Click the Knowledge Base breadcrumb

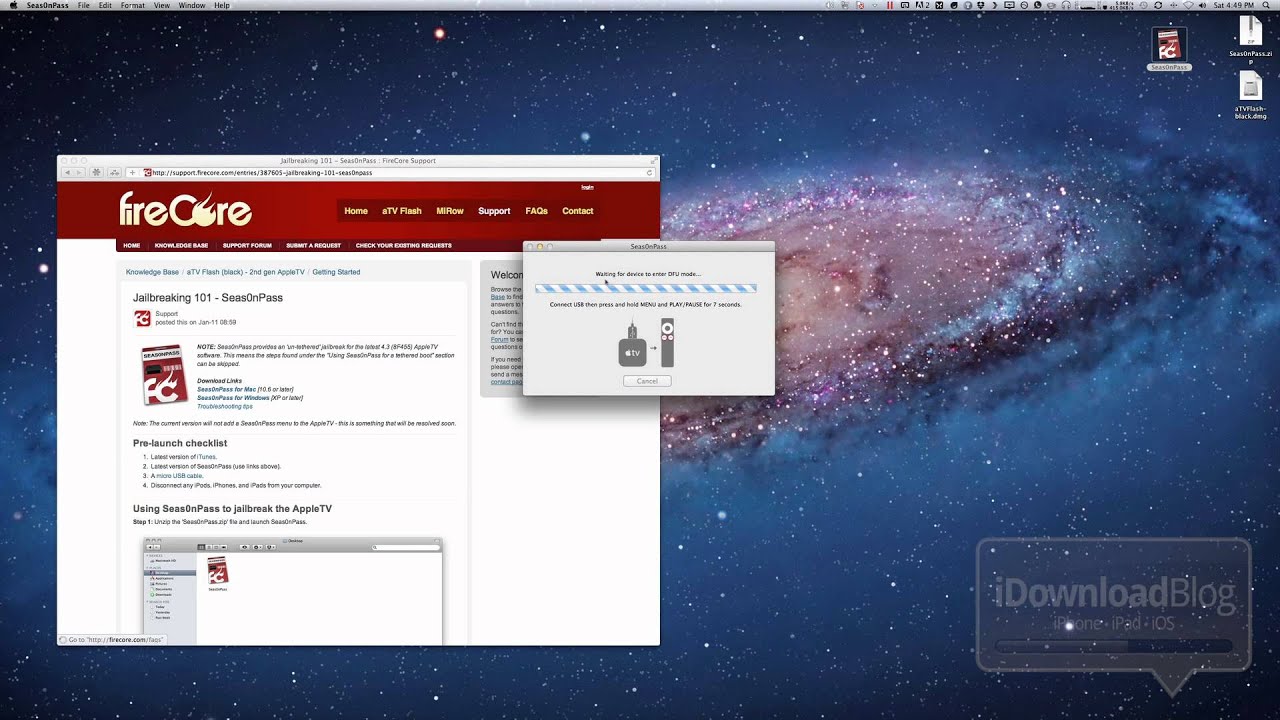tap(152, 272)
